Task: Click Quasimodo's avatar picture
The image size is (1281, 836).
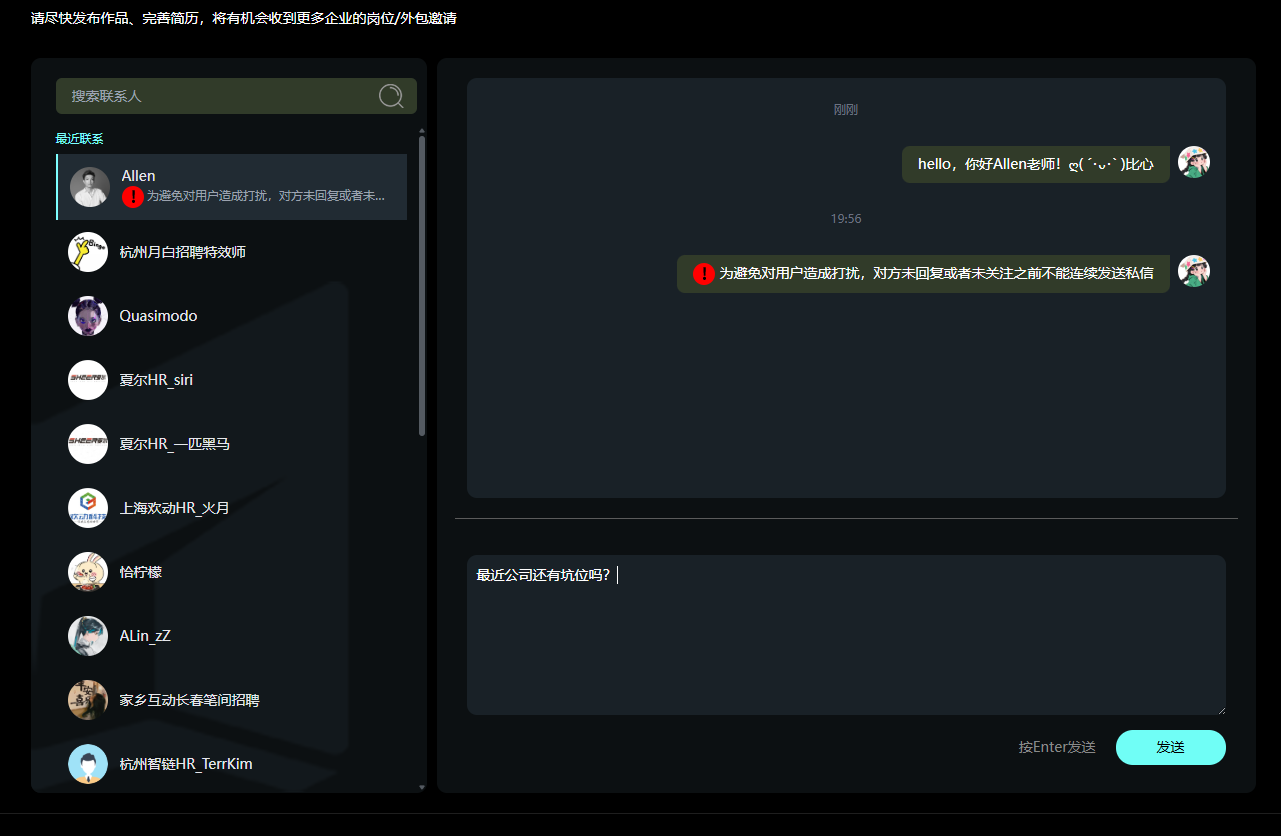Action: click(x=88, y=316)
